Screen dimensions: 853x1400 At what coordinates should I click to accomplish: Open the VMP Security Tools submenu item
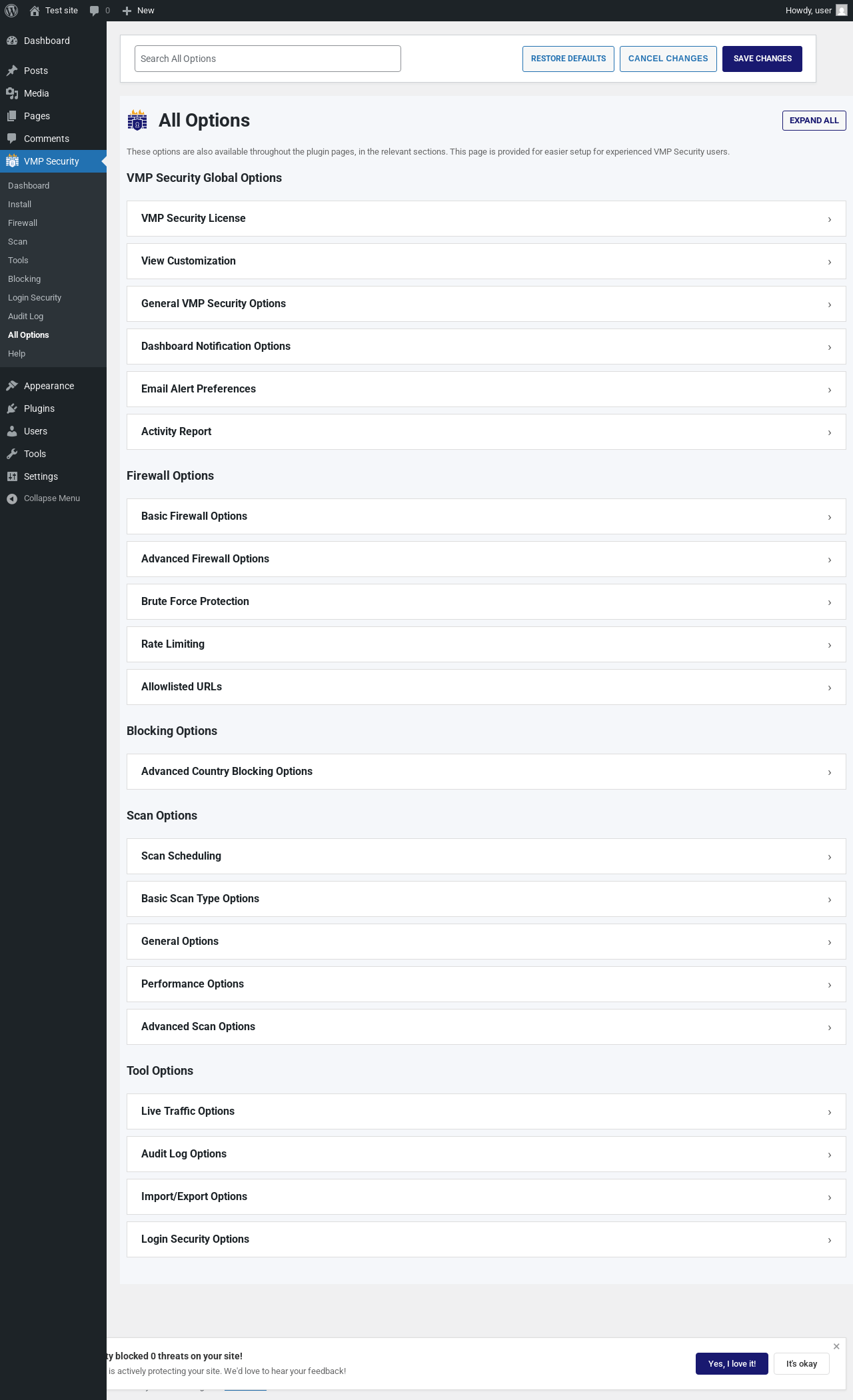(53, 261)
